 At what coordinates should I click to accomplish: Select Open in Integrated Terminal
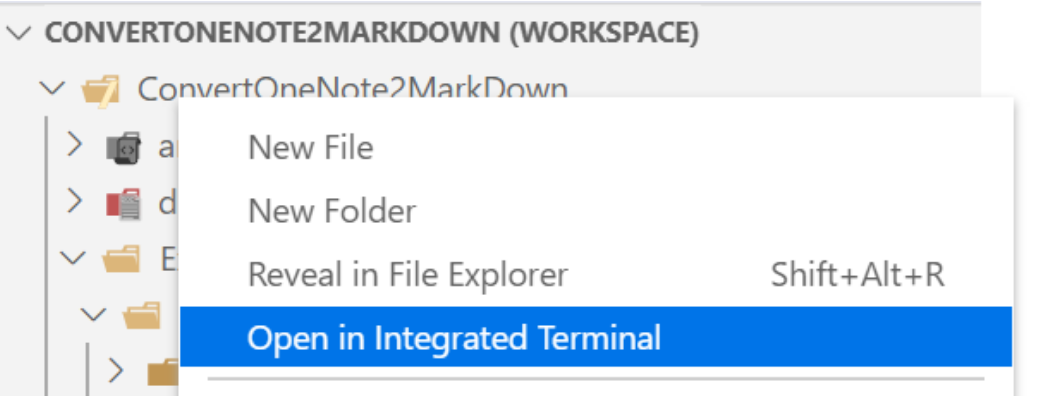[x=596, y=338]
